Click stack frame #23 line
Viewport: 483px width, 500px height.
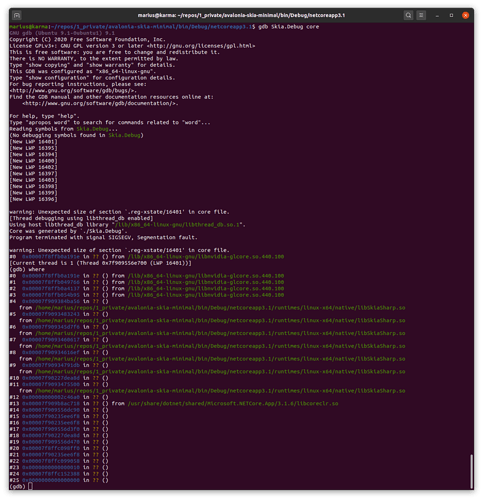tap(59, 468)
